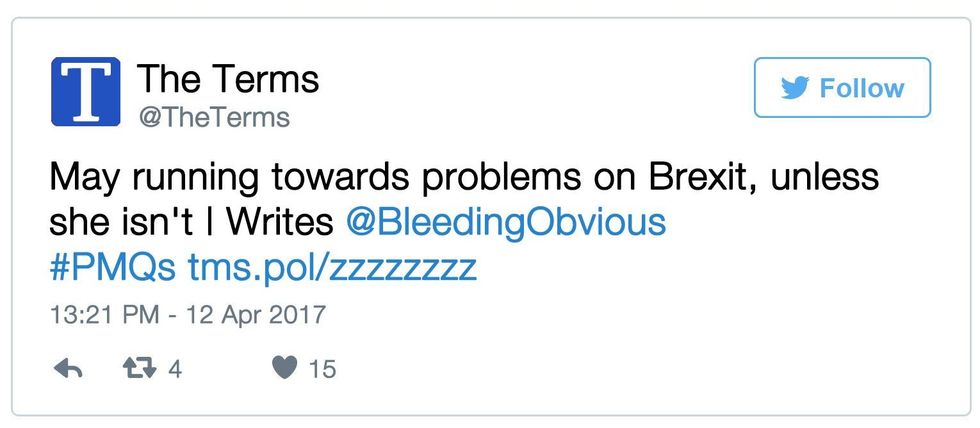Open The Terms display name profile
Screen dimensions: 980x428
click(x=227, y=77)
